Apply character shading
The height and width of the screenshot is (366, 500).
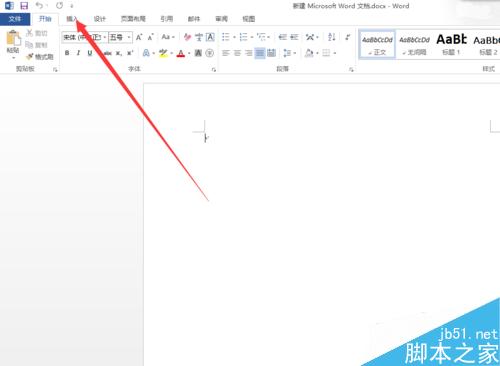[198, 53]
